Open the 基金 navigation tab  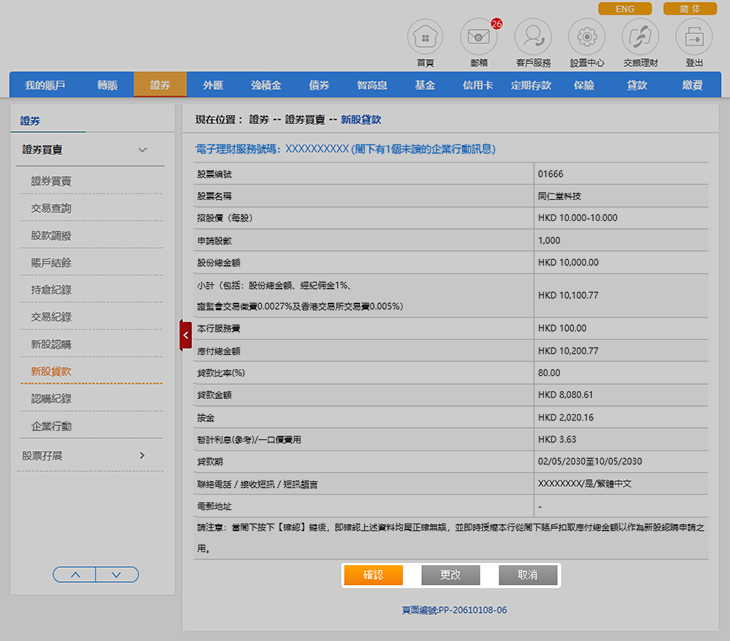(424, 85)
